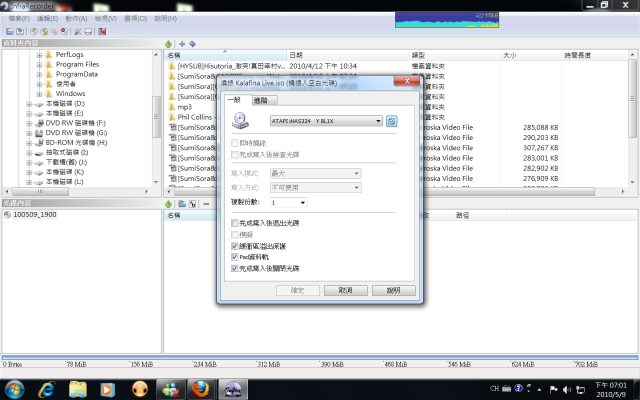
Task: Click the burn compilation disc toolbar icon
Action: coord(34,31)
